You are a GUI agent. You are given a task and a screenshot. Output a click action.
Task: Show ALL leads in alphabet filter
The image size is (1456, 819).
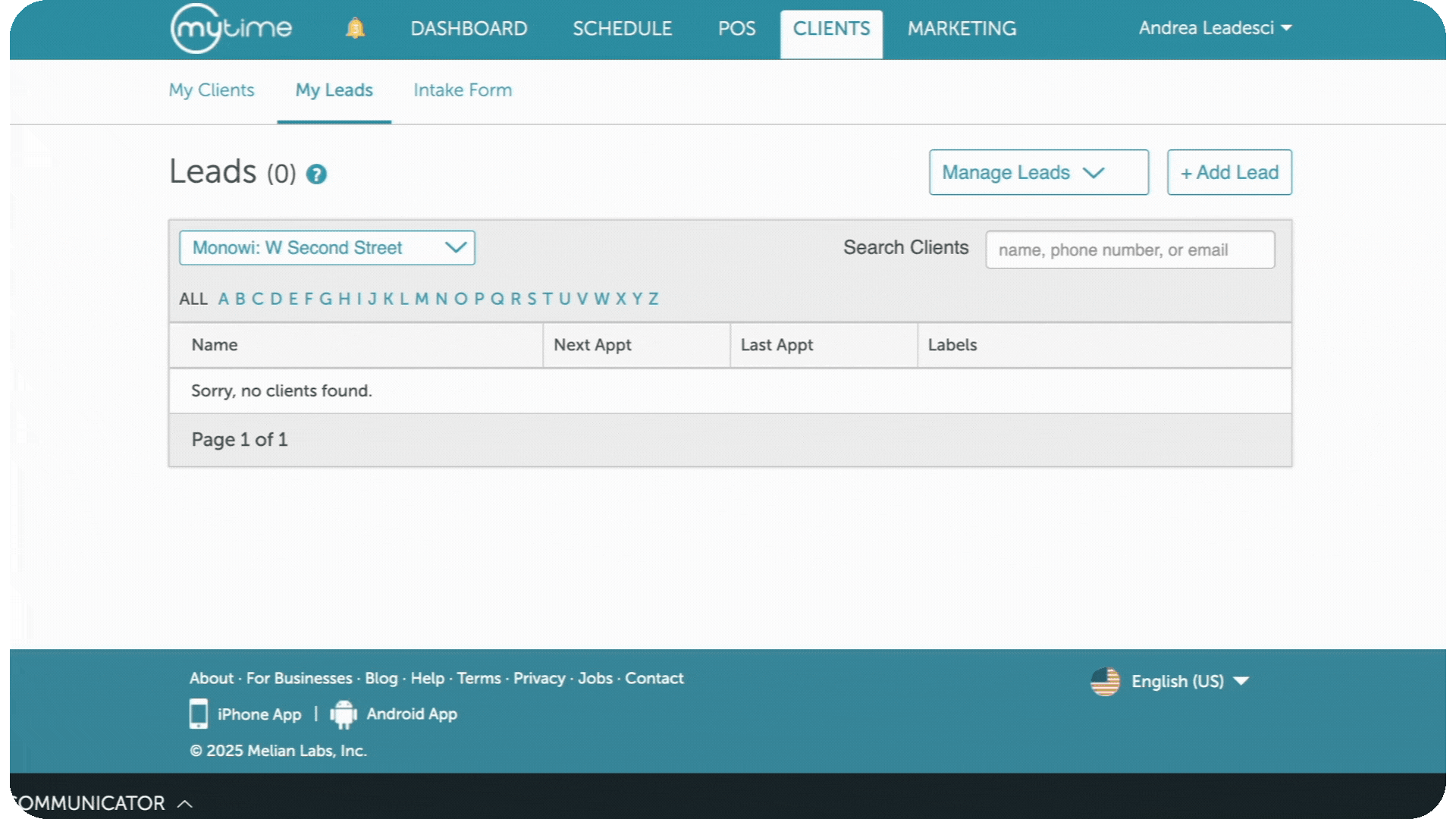pos(193,299)
